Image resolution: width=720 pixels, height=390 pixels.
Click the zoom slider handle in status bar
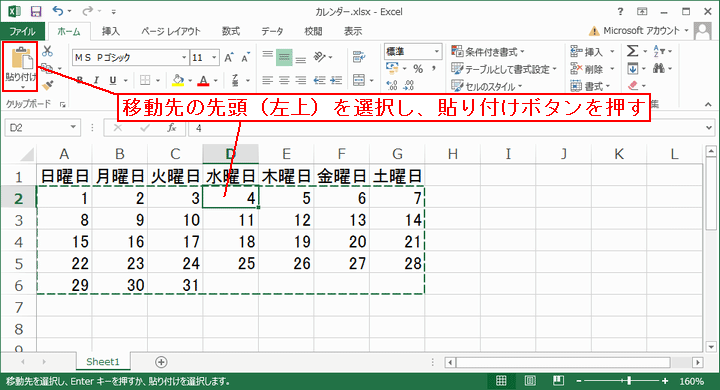(629, 381)
